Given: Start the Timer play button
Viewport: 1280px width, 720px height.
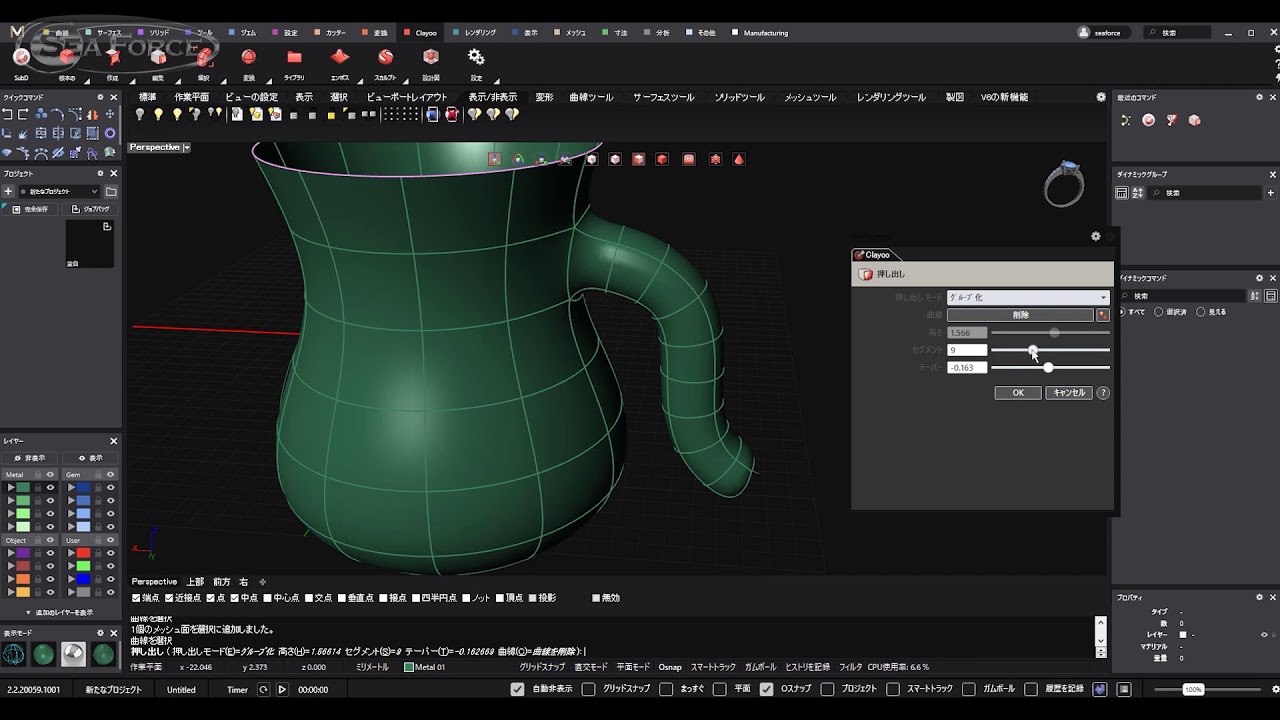Looking at the screenshot, I should (x=282, y=689).
